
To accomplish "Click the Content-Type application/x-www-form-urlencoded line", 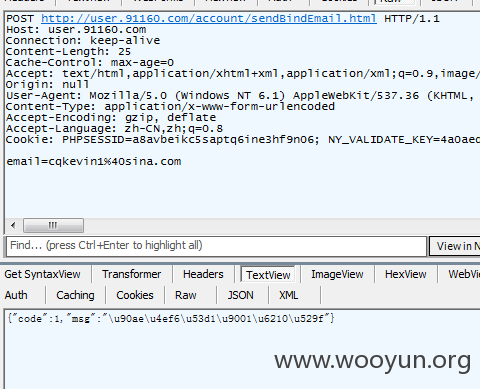I will (170, 107).
